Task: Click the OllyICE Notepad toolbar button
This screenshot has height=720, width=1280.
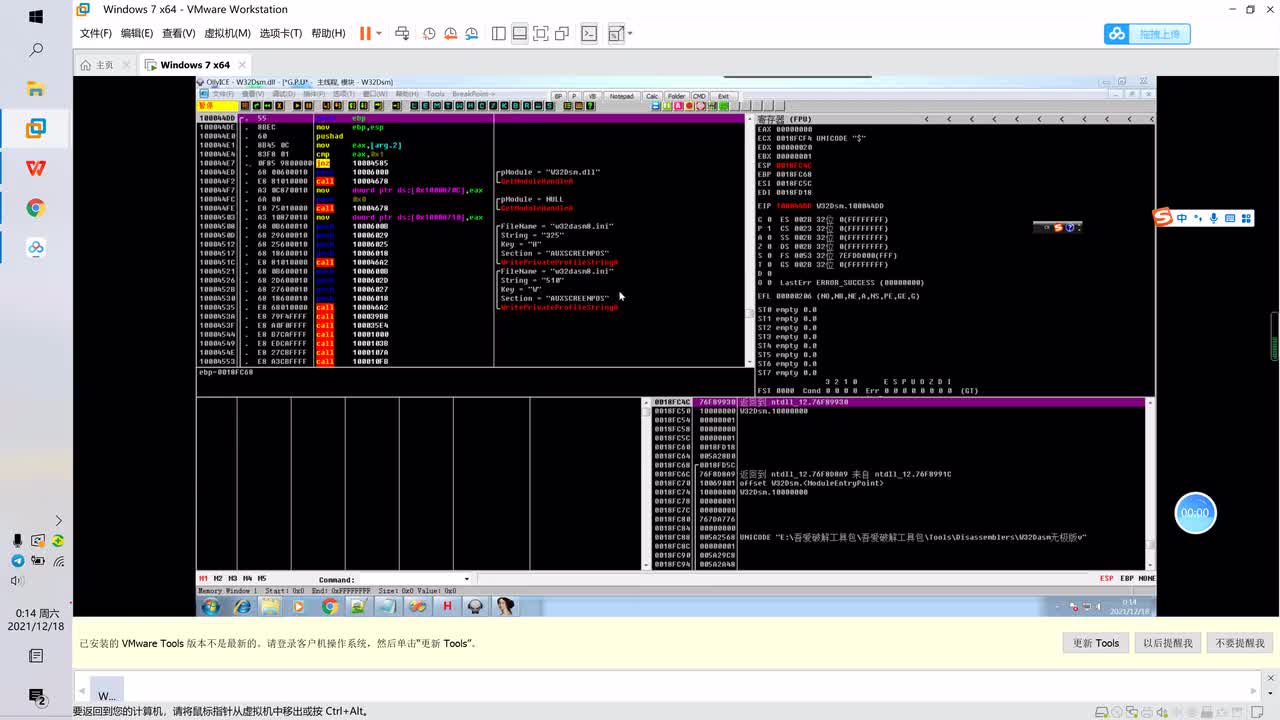Action: [x=621, y=96]
